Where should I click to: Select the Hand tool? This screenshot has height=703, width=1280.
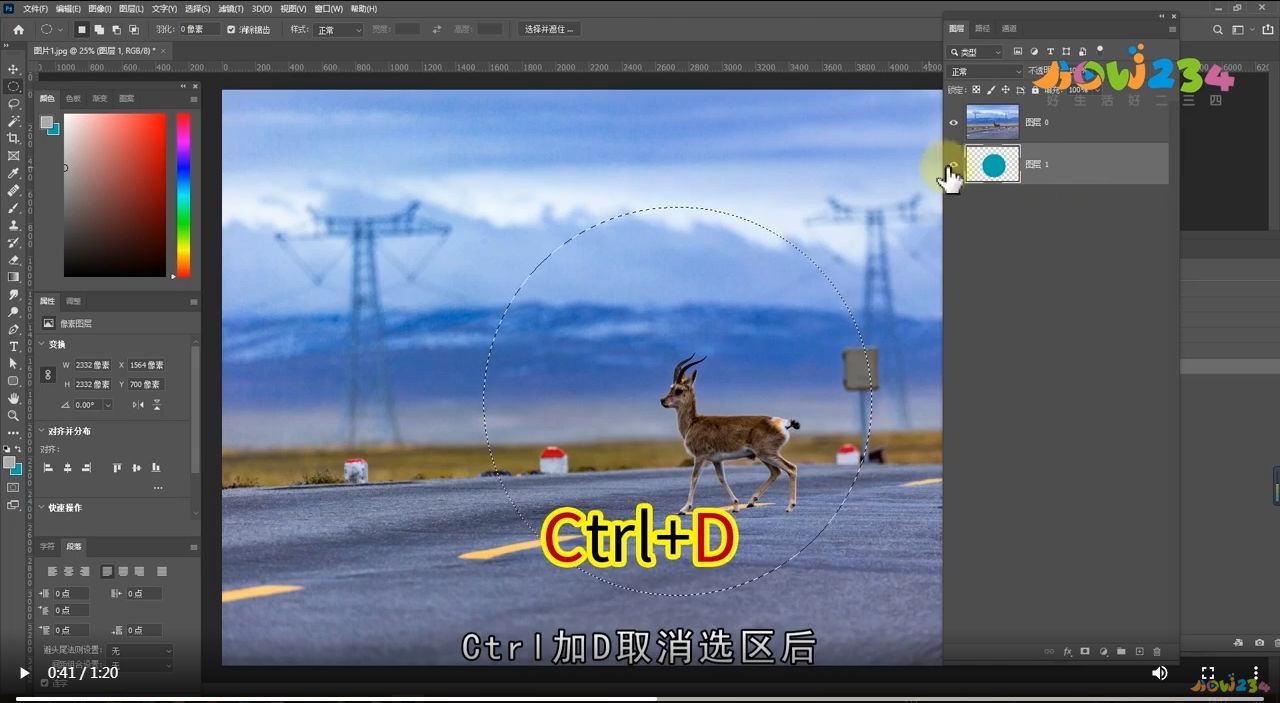(x=14, y=398)
